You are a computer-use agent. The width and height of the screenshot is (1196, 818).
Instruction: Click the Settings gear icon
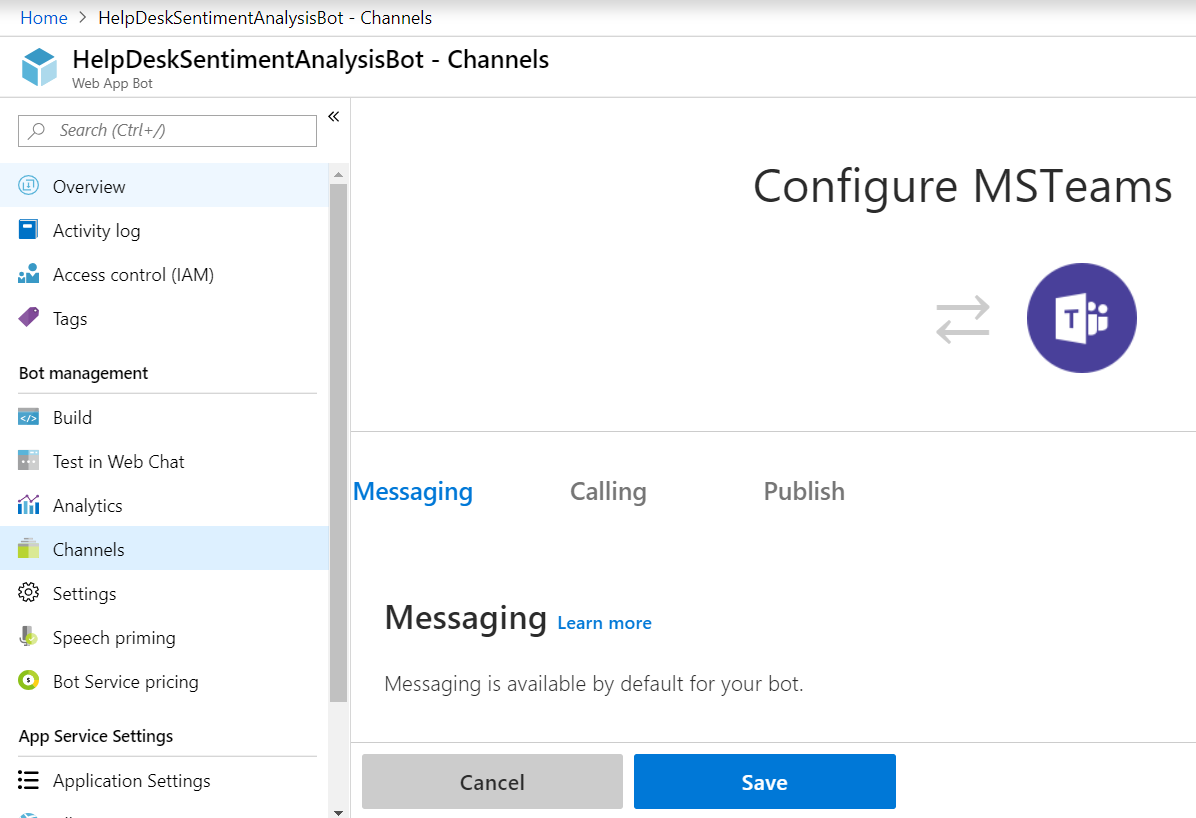coord(29,593)
